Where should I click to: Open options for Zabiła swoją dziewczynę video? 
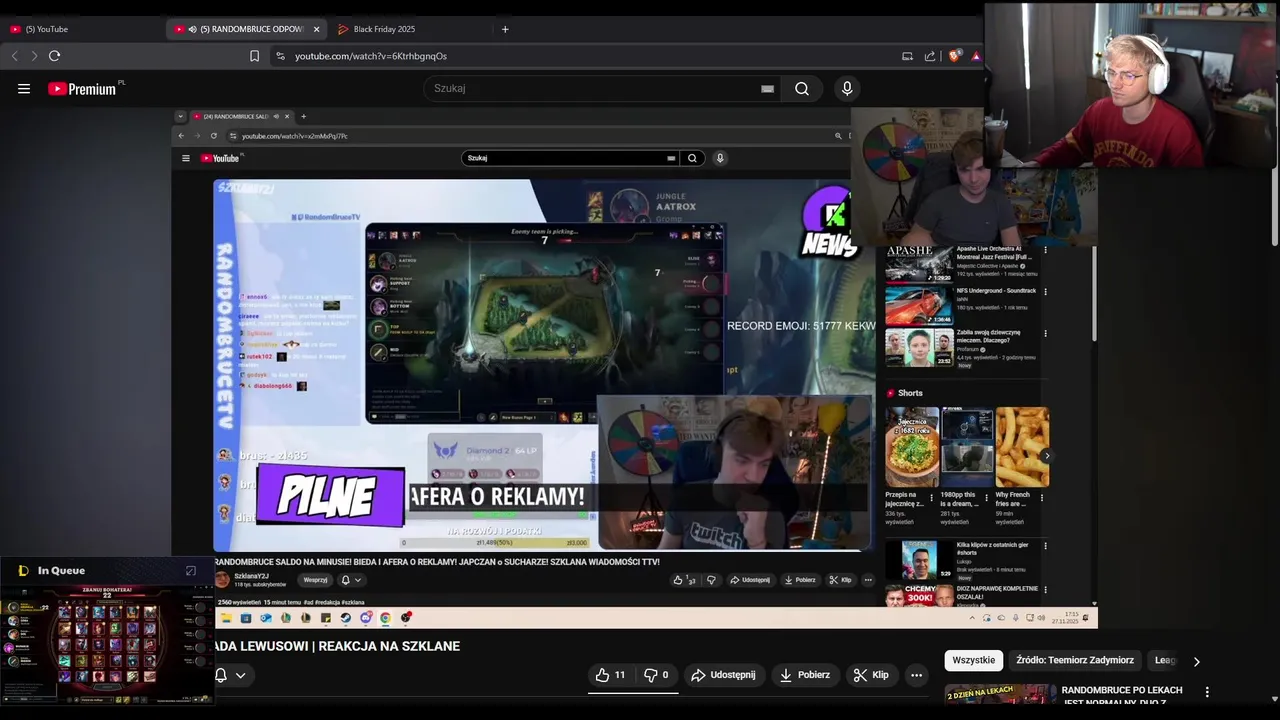click(1045, 334)
